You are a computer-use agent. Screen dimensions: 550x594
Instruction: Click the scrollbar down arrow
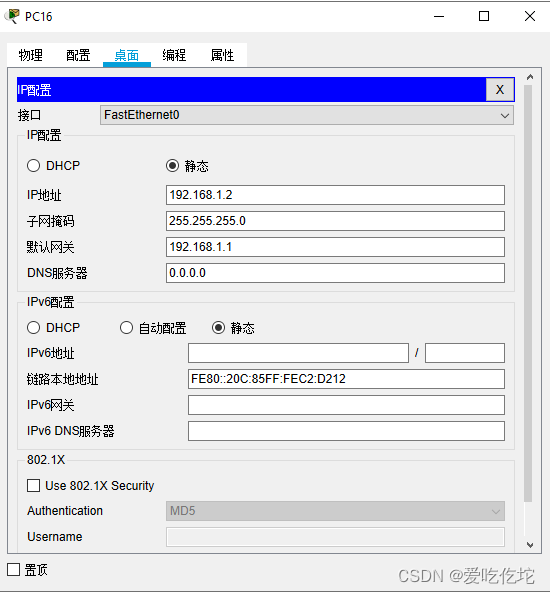pyautogui.click(x=530, y=545)
